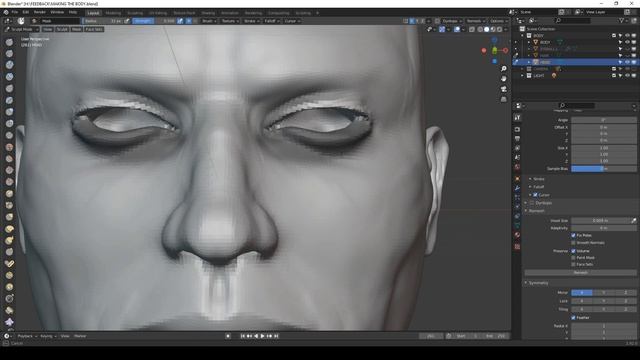Toggle Mirror X symmetry button
This screenshot has height=360, width=640.
click(x=582, y=293)
